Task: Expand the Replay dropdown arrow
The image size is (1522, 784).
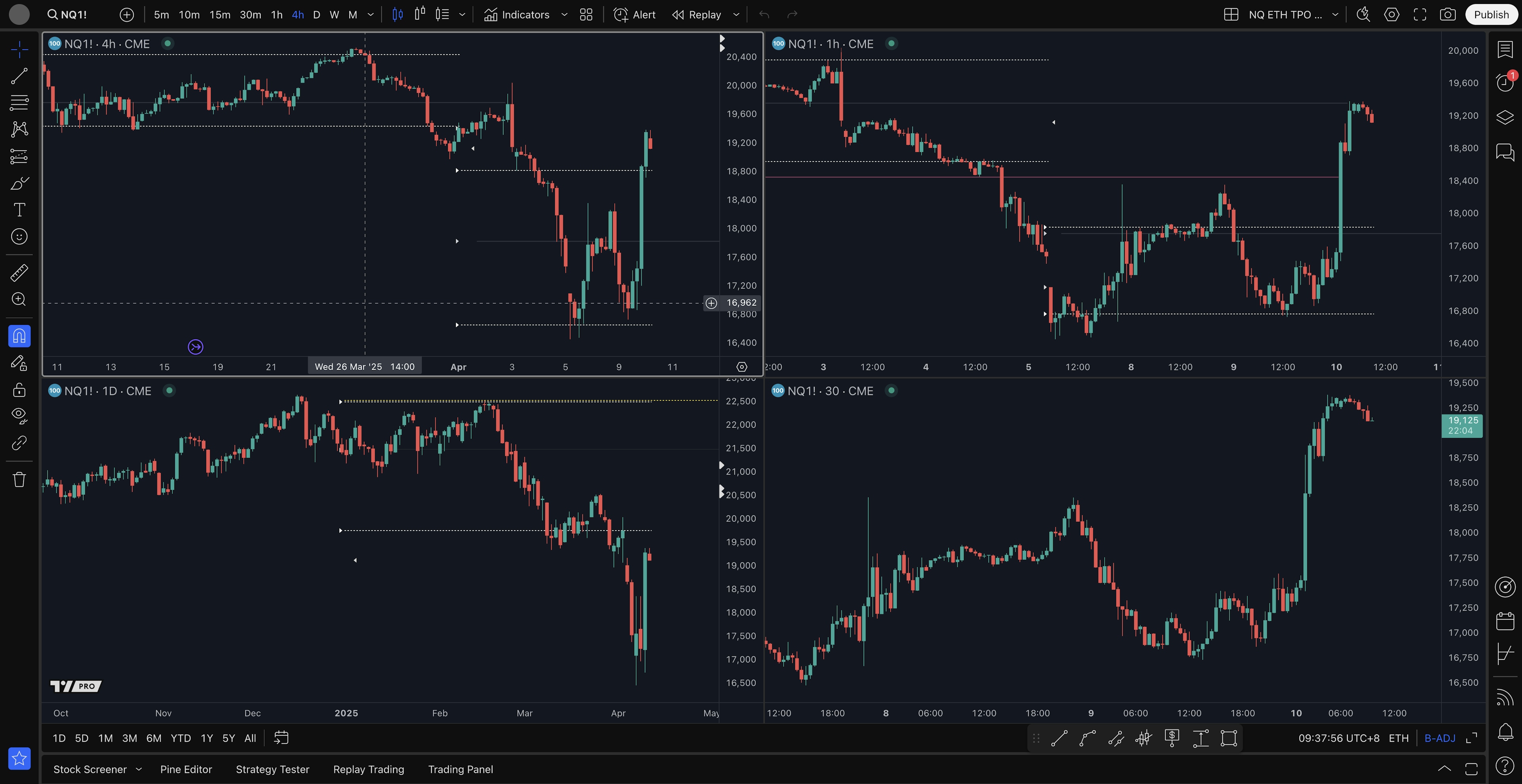Action: [736, 15]
